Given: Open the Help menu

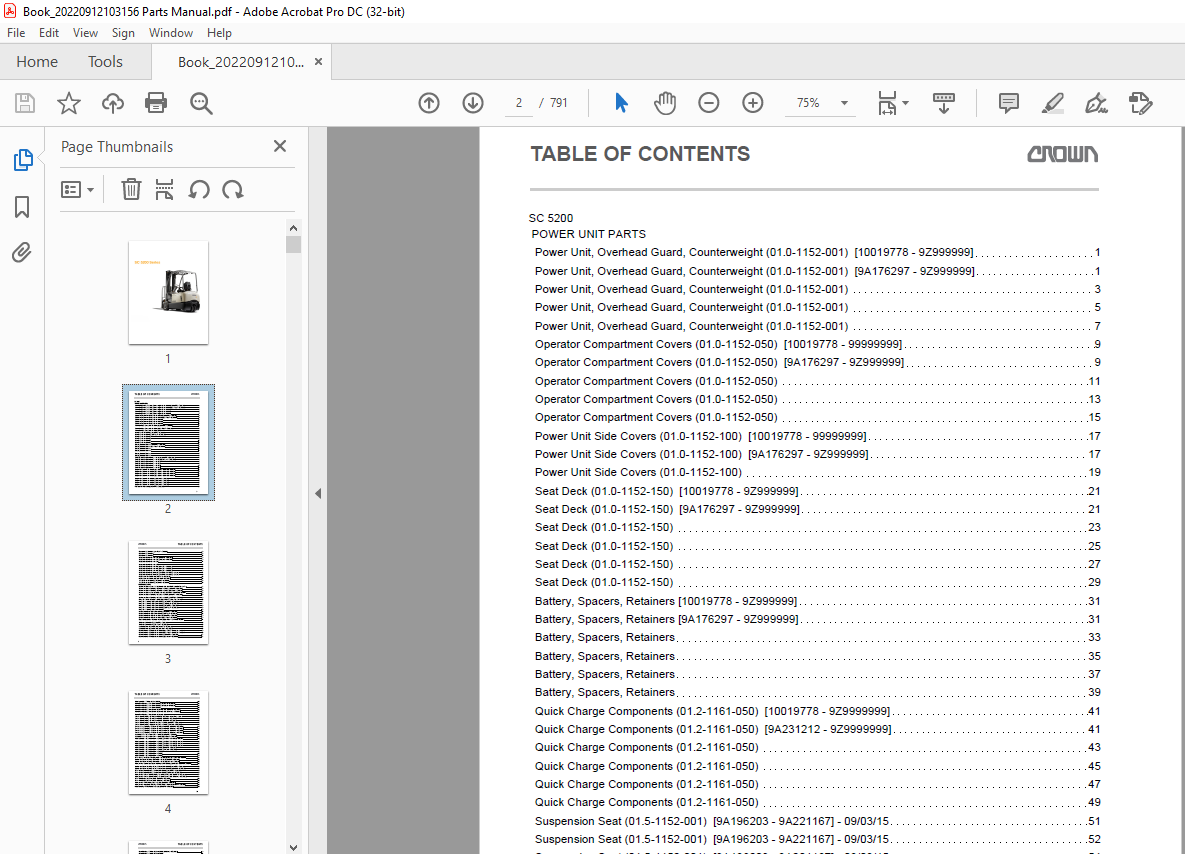Looking at the screenshot, I should 219,32.
